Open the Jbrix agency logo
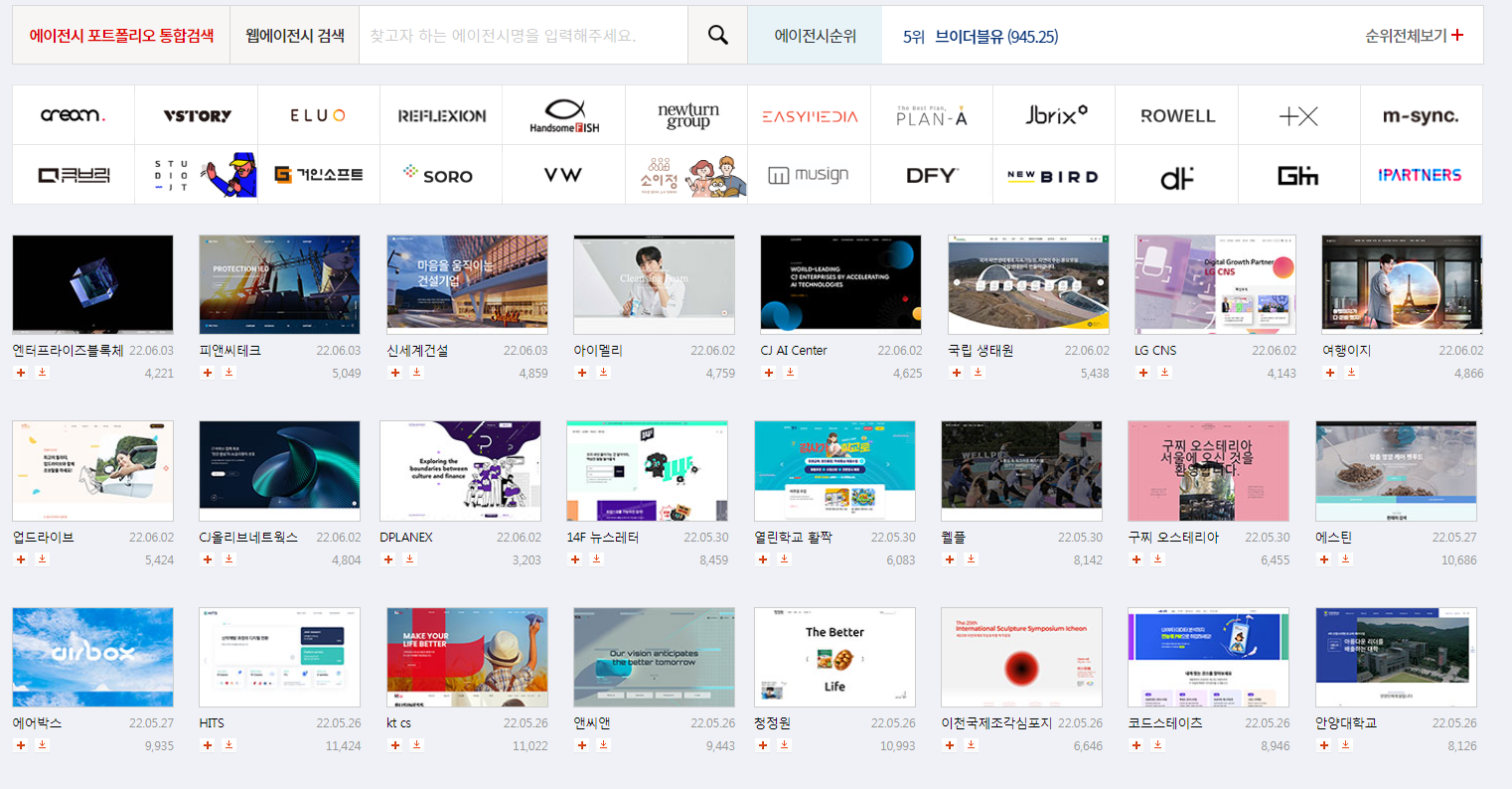 (1054, 115)
